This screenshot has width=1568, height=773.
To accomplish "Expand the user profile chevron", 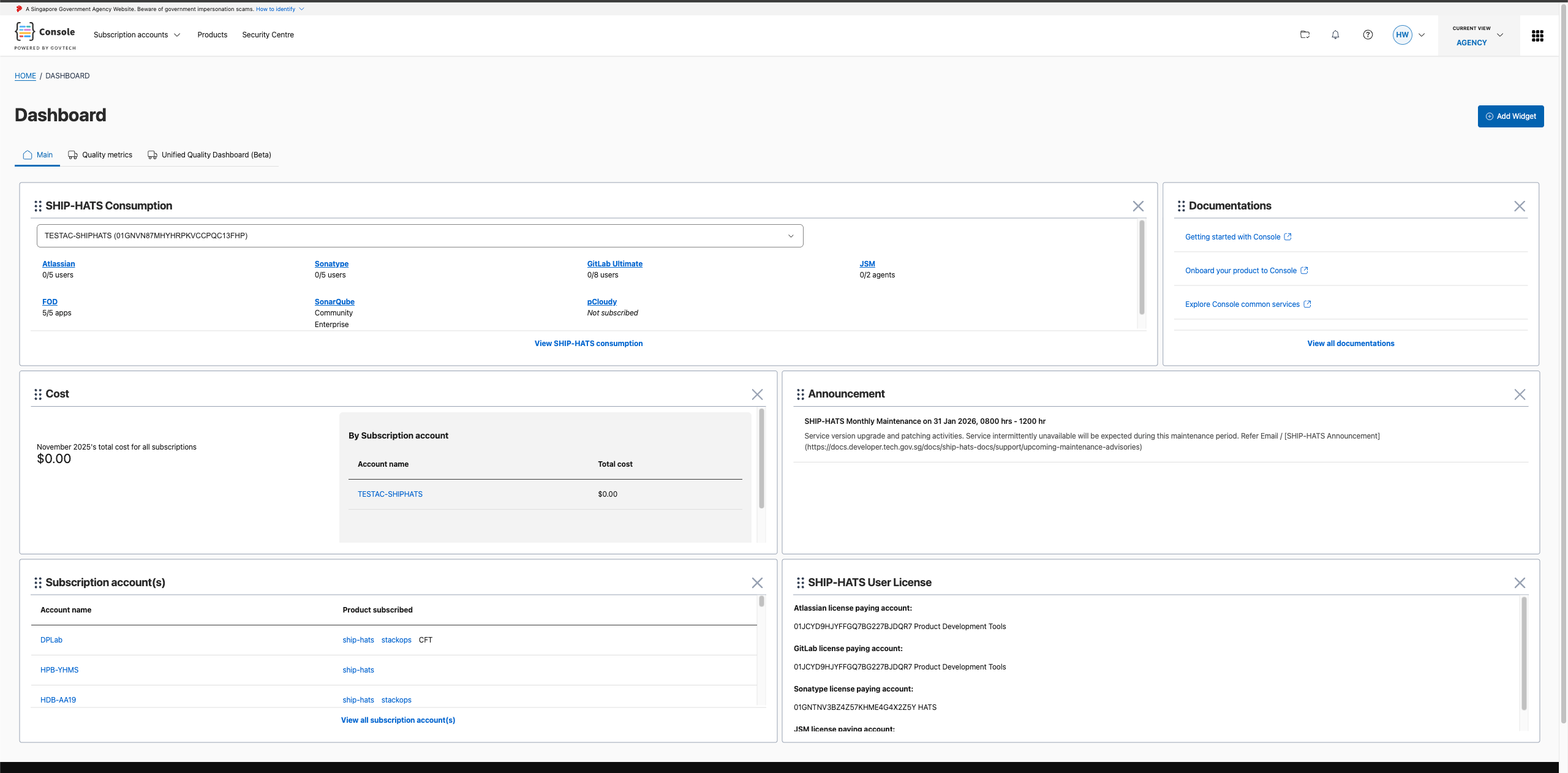I will pos(1422,35).
